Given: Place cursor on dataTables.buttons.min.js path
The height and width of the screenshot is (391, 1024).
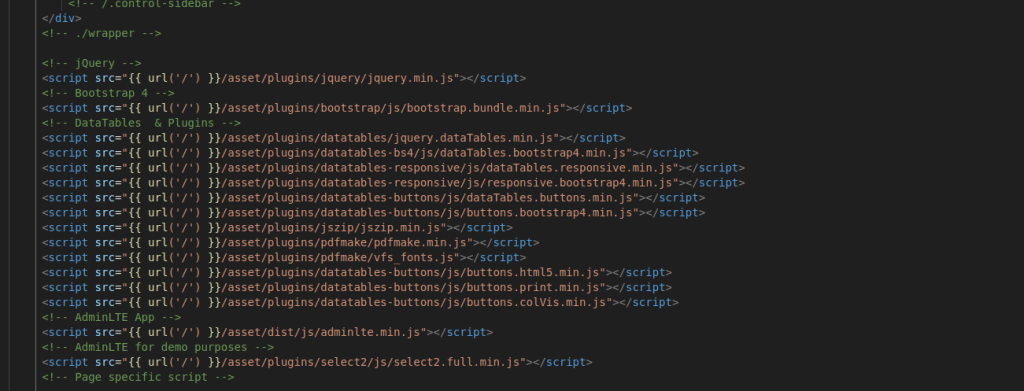Looking at the screenshot, I should tap(430, 198).
